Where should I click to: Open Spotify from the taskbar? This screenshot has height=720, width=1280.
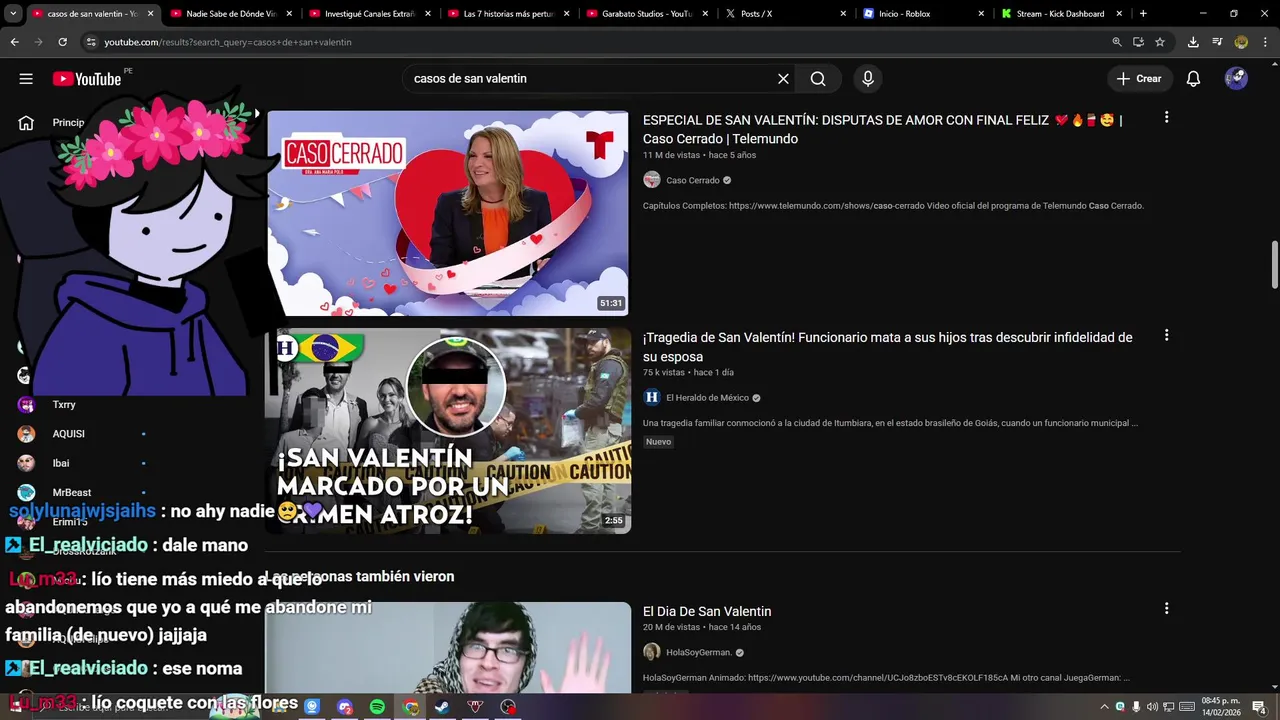click(x=377, y=707)
